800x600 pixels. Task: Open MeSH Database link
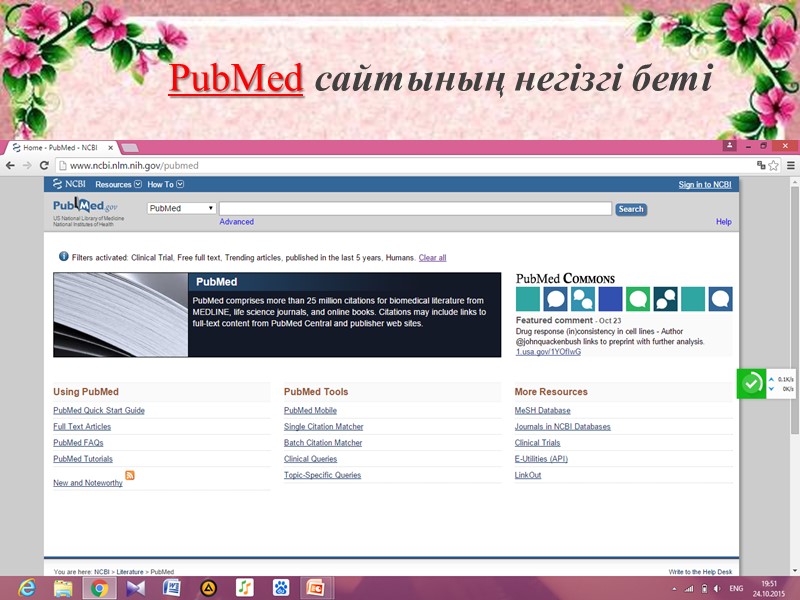[x=542, y=410]
